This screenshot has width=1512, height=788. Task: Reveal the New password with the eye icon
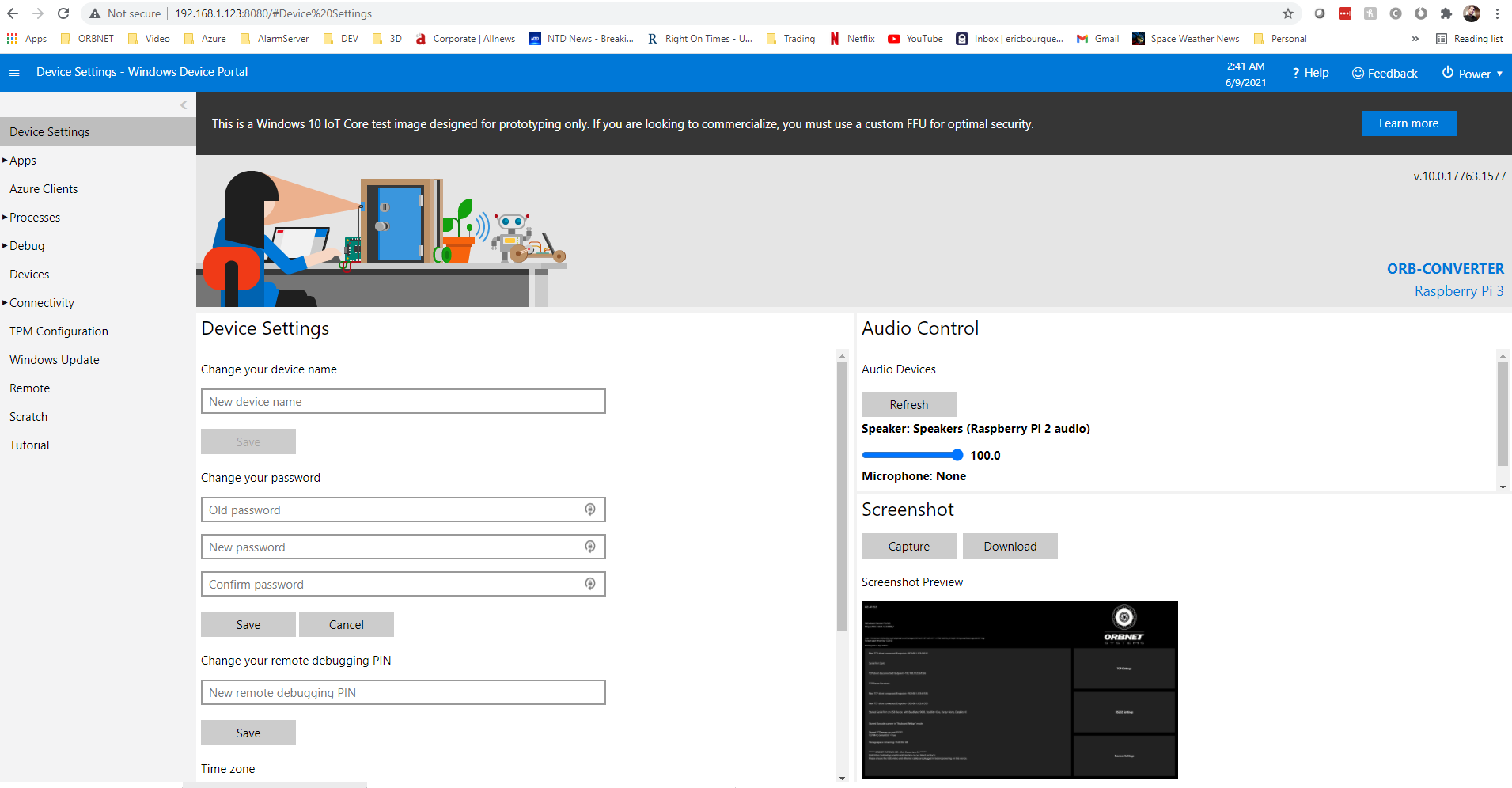(x=590, y=547)
